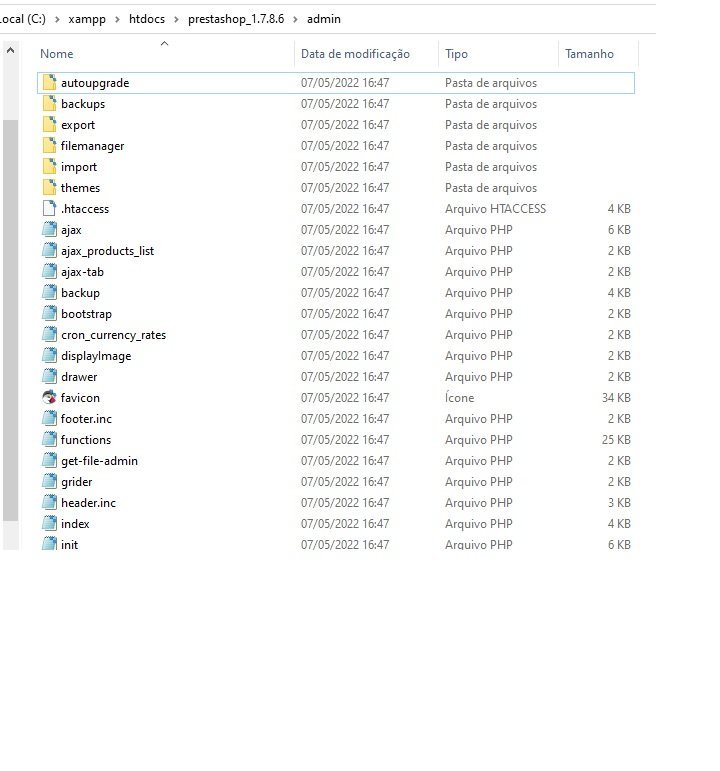720x771 pixels.
Task: Click the navigation pane scrollbar thumb
Action: [10, 320]
